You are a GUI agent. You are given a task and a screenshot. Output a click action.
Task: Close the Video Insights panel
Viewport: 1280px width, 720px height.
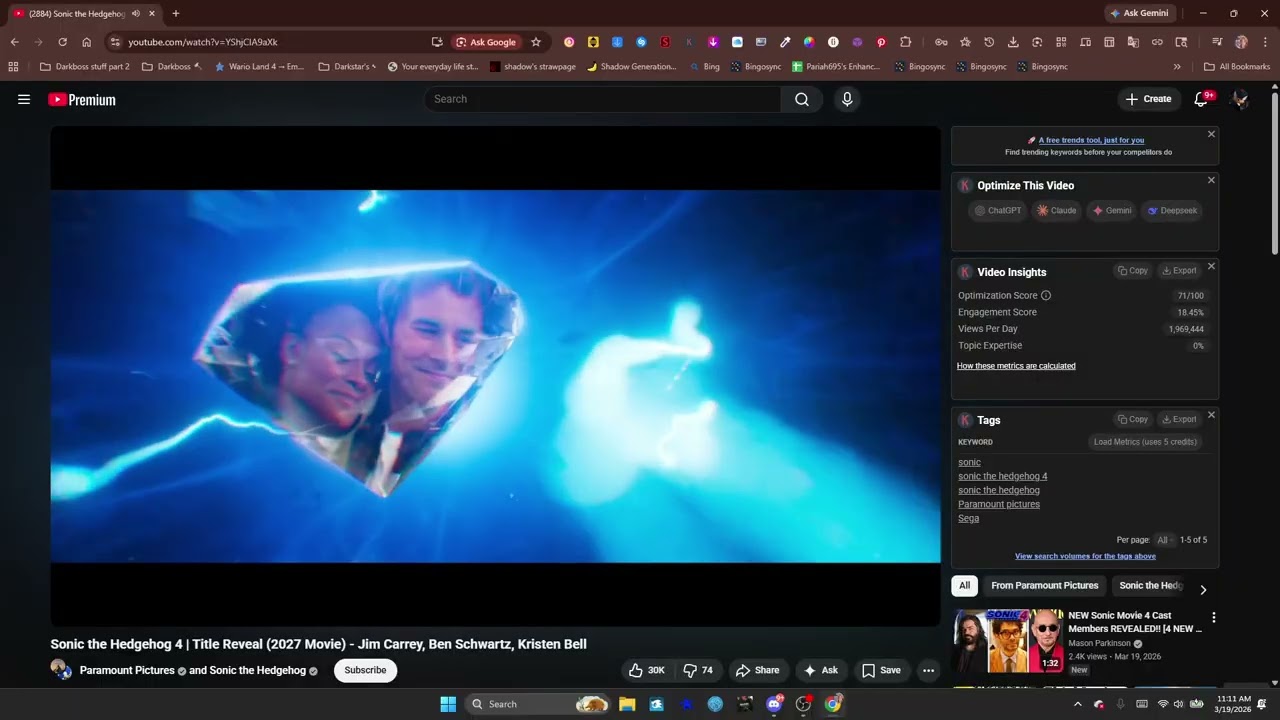point(1211,266)
